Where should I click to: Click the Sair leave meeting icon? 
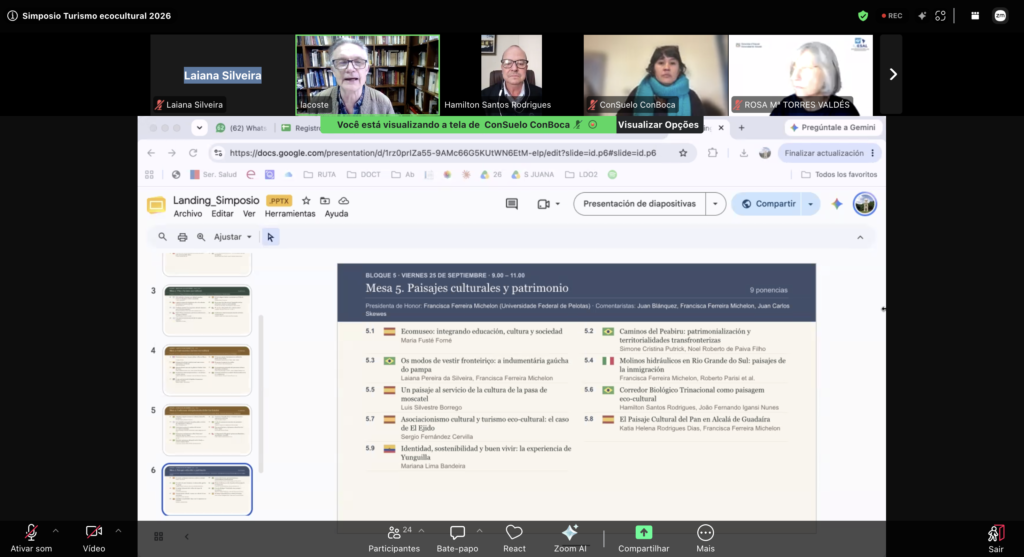[x=995, y=534]
